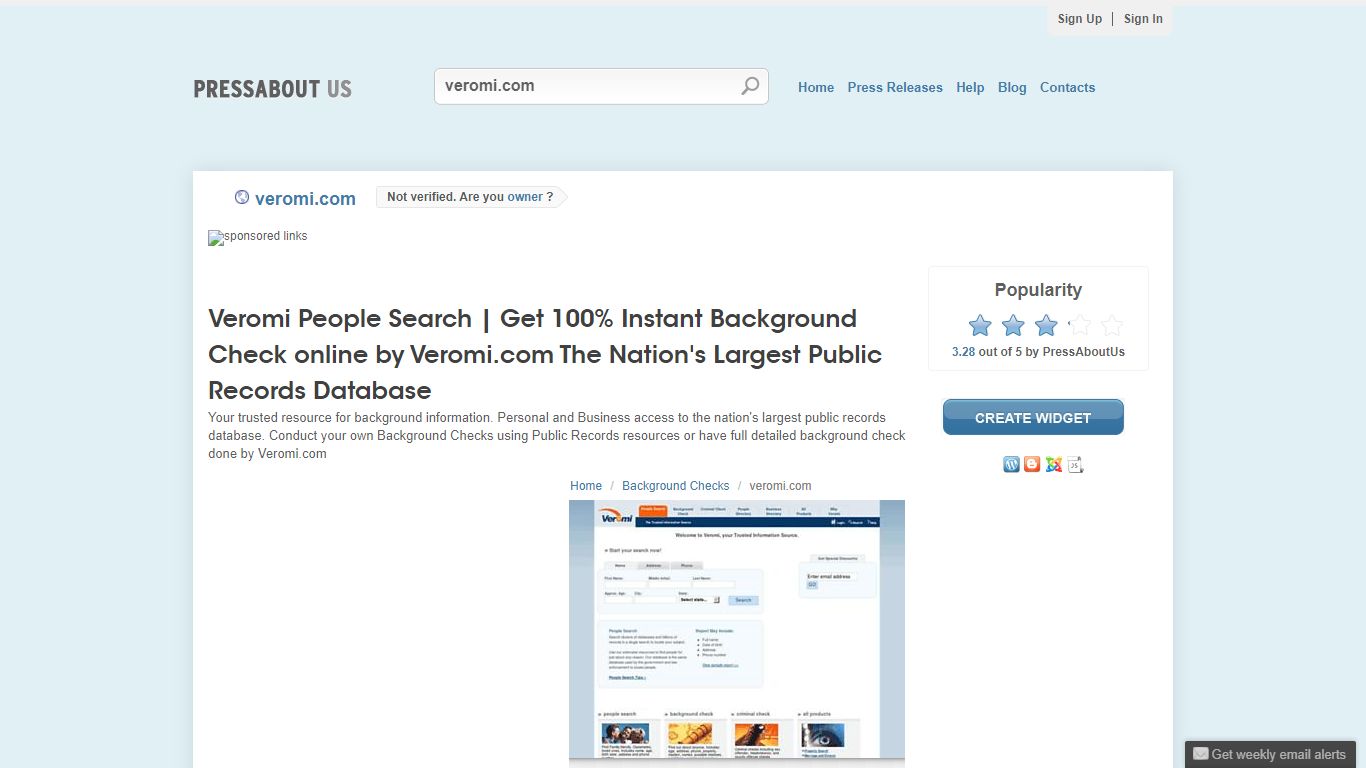The width and height of the screenshot is (1366, 768).
Task: Click Home in the breadcrumb
Action: [586, 486]
